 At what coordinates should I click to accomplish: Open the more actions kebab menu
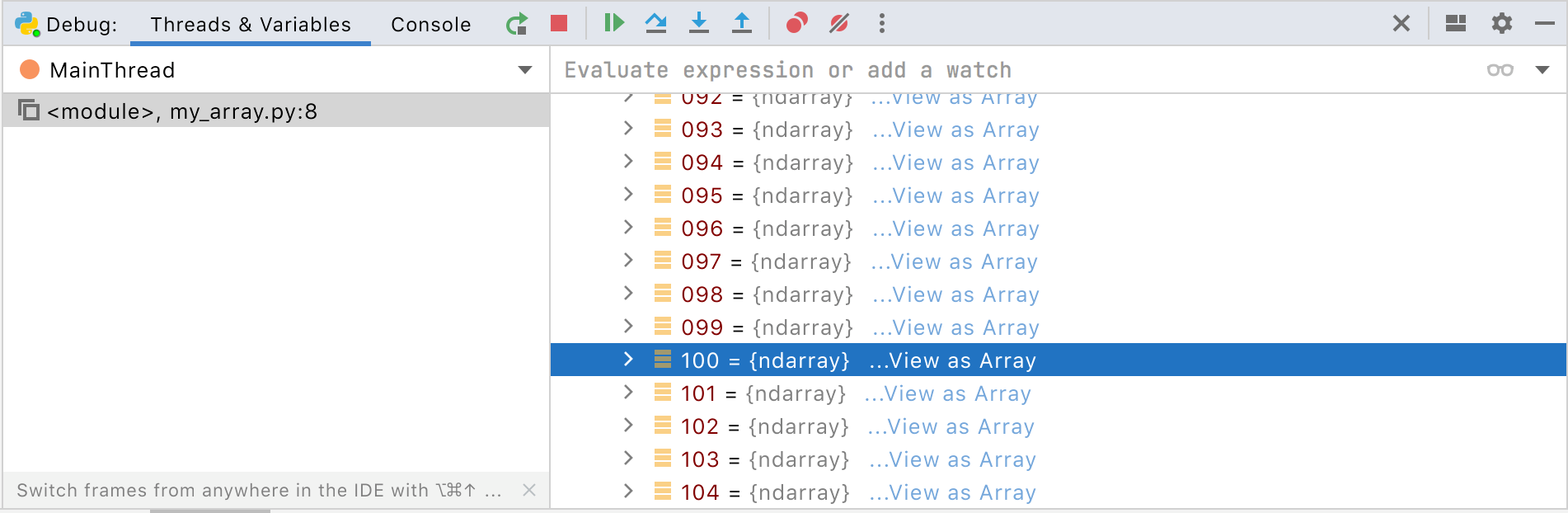(882, 23)
